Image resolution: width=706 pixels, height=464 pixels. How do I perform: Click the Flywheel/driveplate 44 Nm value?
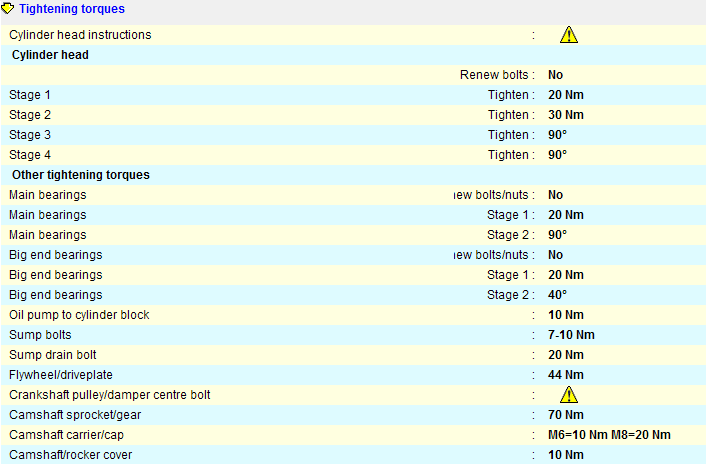pyautogui.click(x=565, y=375)
